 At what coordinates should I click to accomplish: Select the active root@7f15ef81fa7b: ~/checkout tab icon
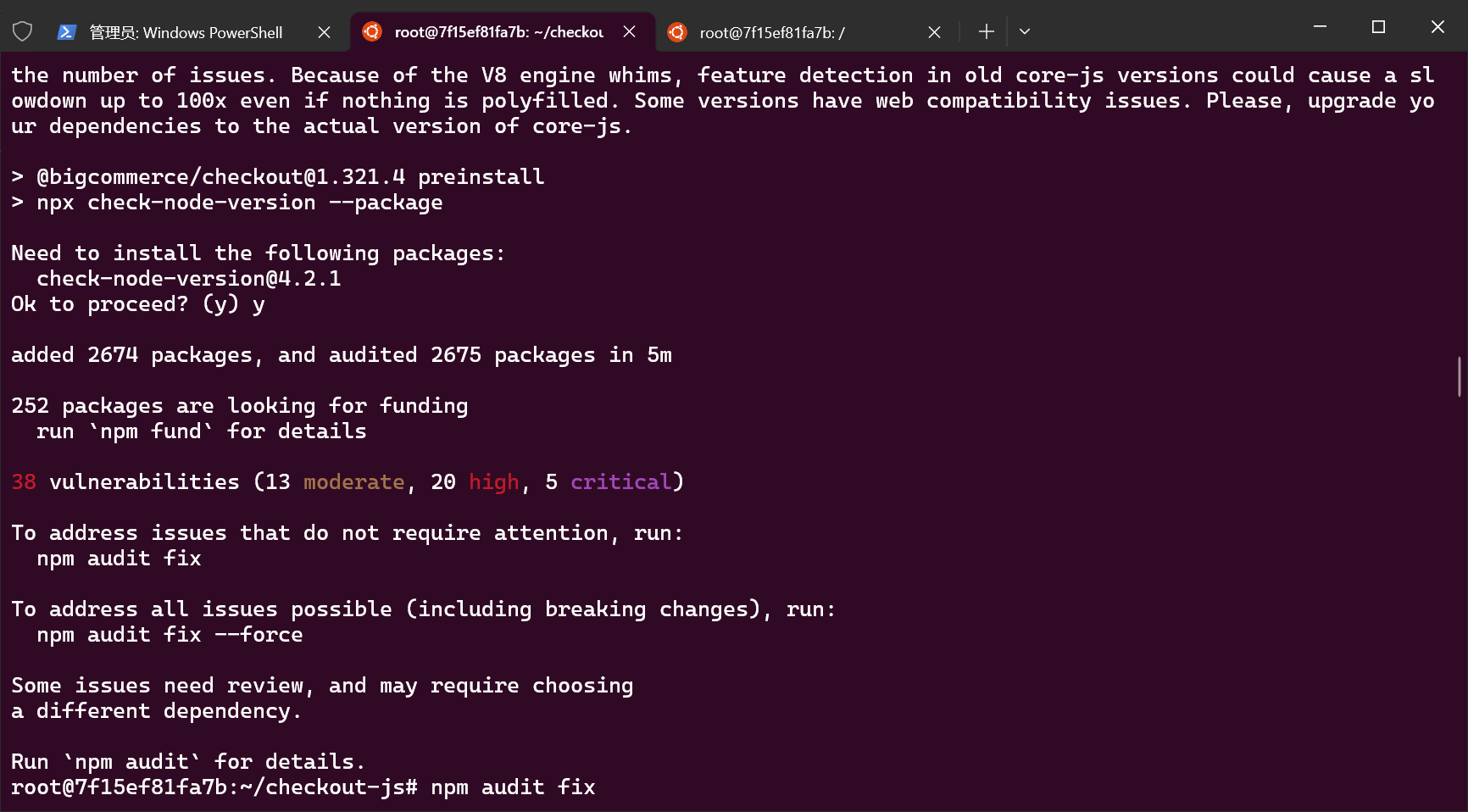[371, 31]
